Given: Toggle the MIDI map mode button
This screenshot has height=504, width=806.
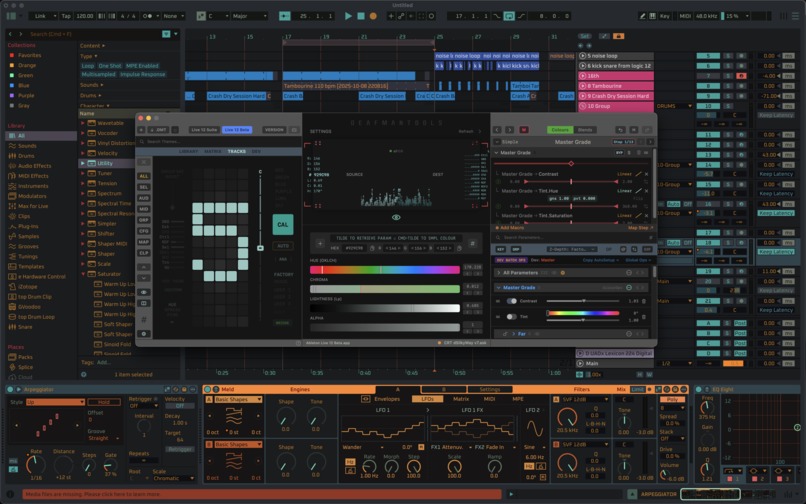Looking at the screenshot, I should tap(685, 16).
